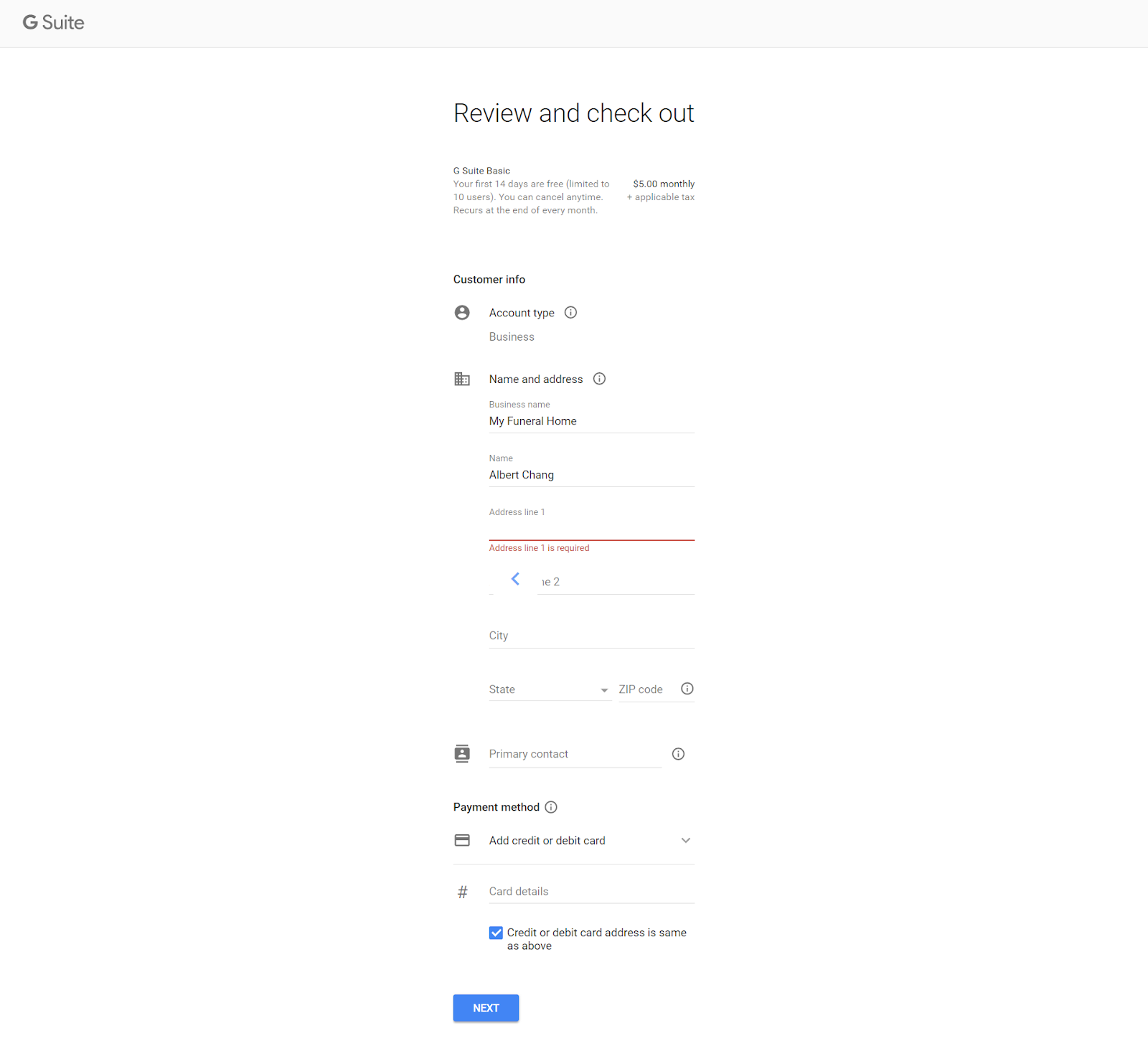Click the blue back chevron arrow
This screenshot has width=1148, height=1056.
click(515, 579)
